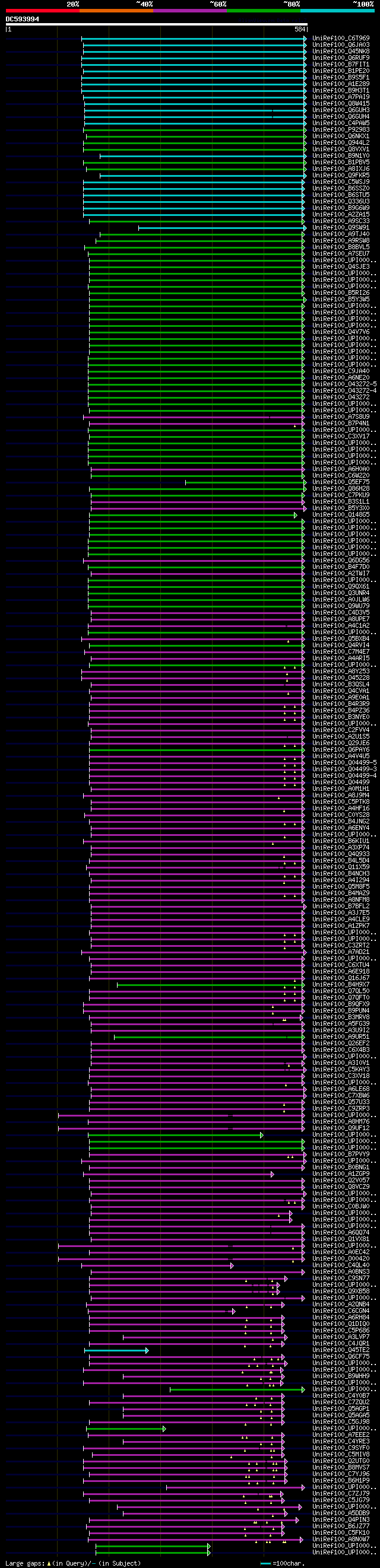Select label UniRef100_A2TWI7

(341, 574)
